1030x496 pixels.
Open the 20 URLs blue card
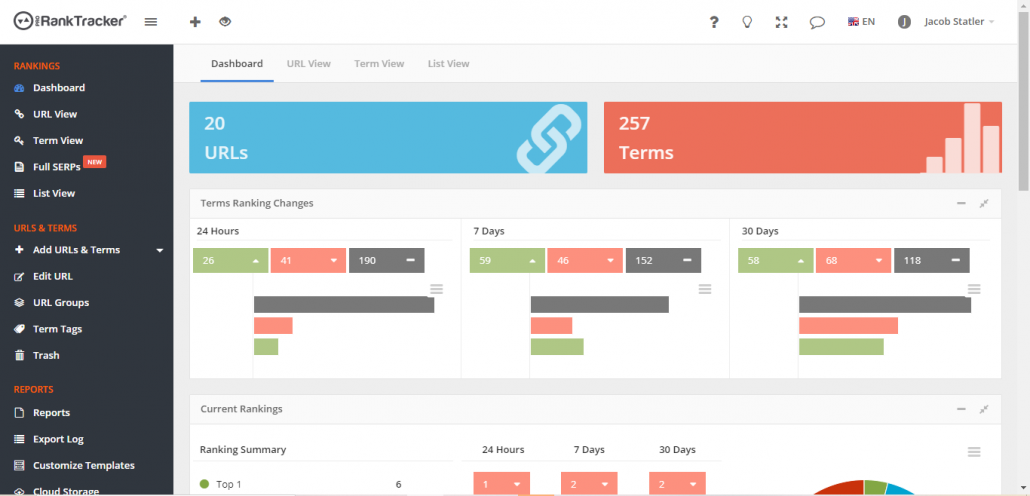(388, 137)
